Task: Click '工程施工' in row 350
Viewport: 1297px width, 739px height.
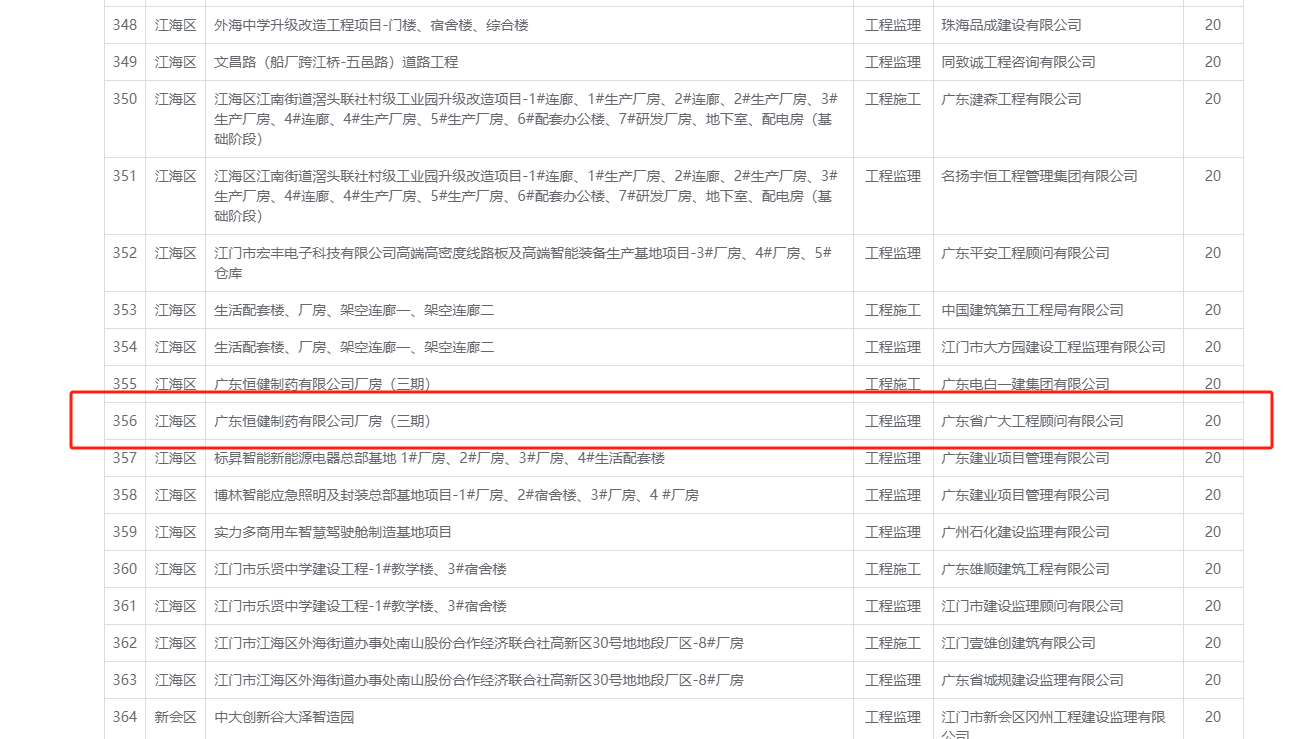Action: click(x=893, y=99)
